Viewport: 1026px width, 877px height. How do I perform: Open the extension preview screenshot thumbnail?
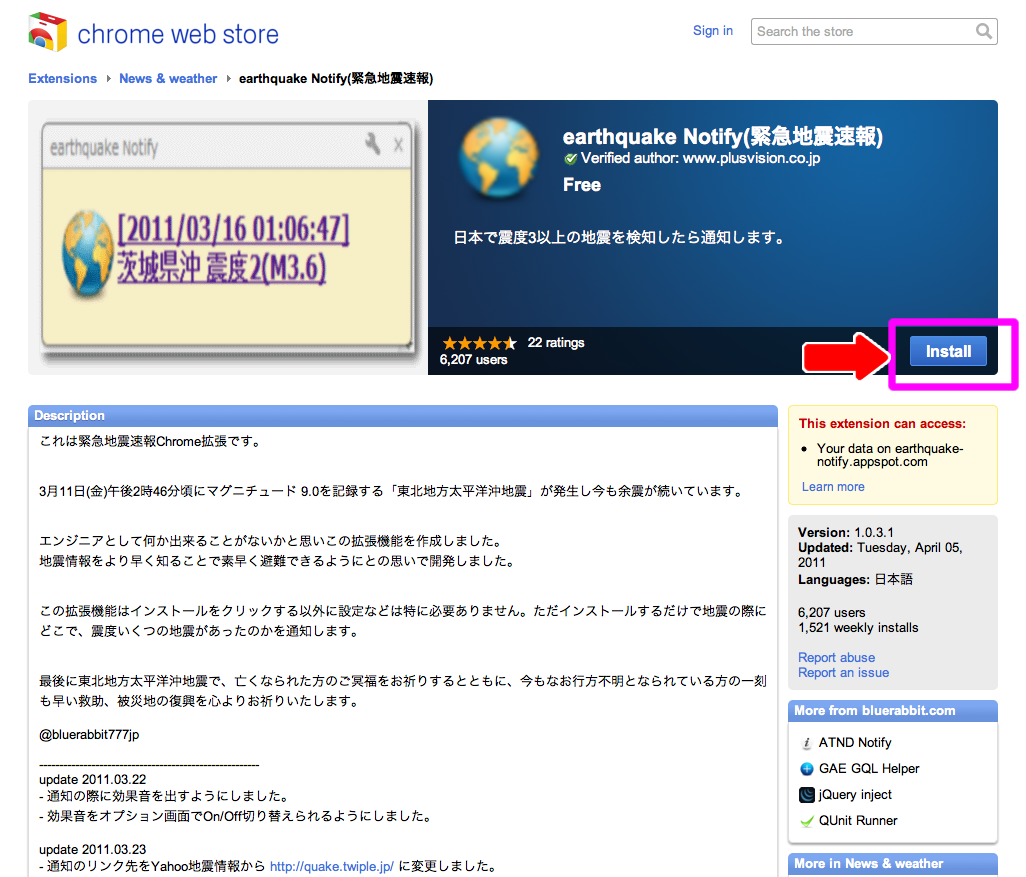click(227, 237)
